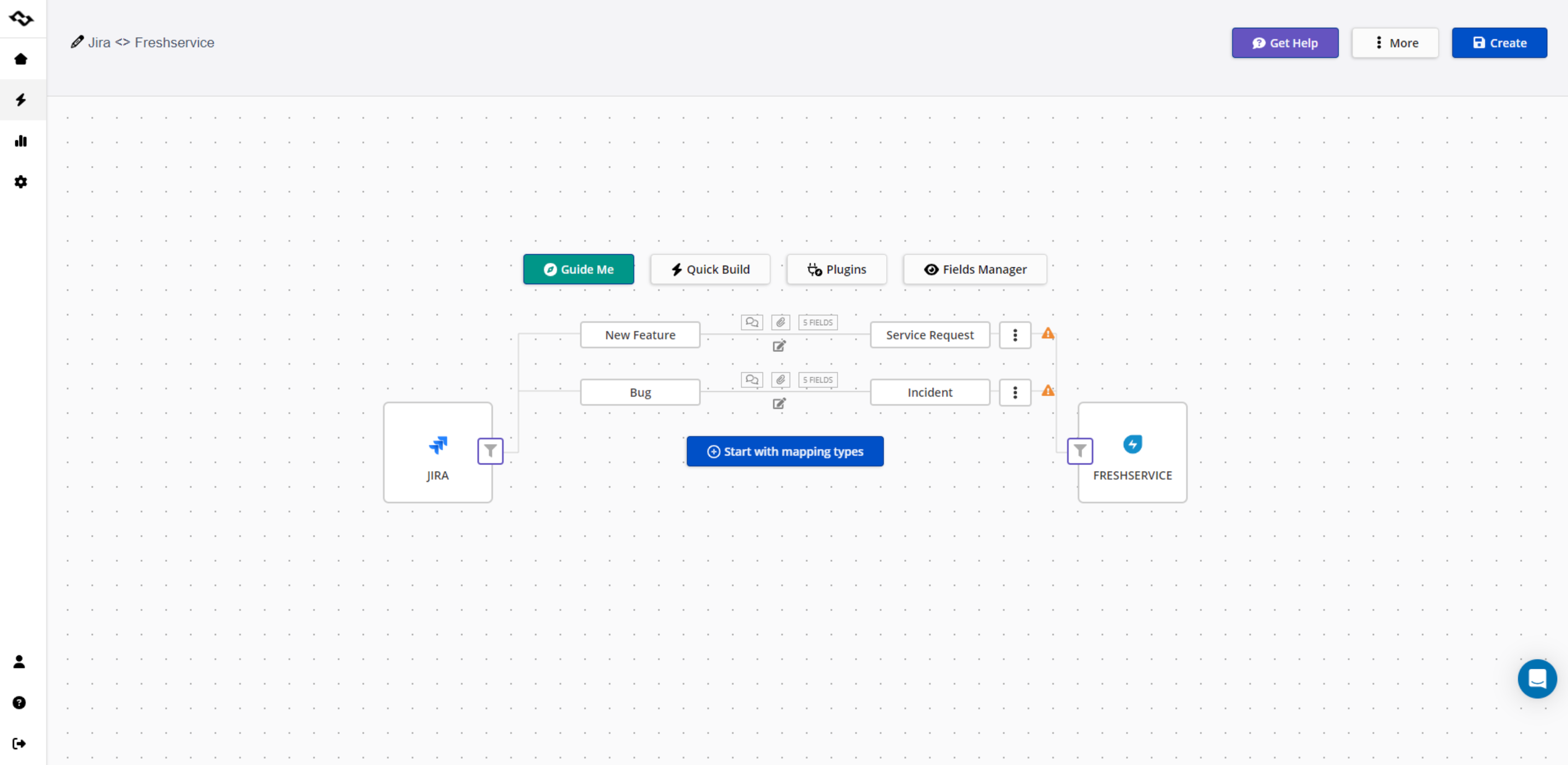Open Fields Manager

point(975,269)
